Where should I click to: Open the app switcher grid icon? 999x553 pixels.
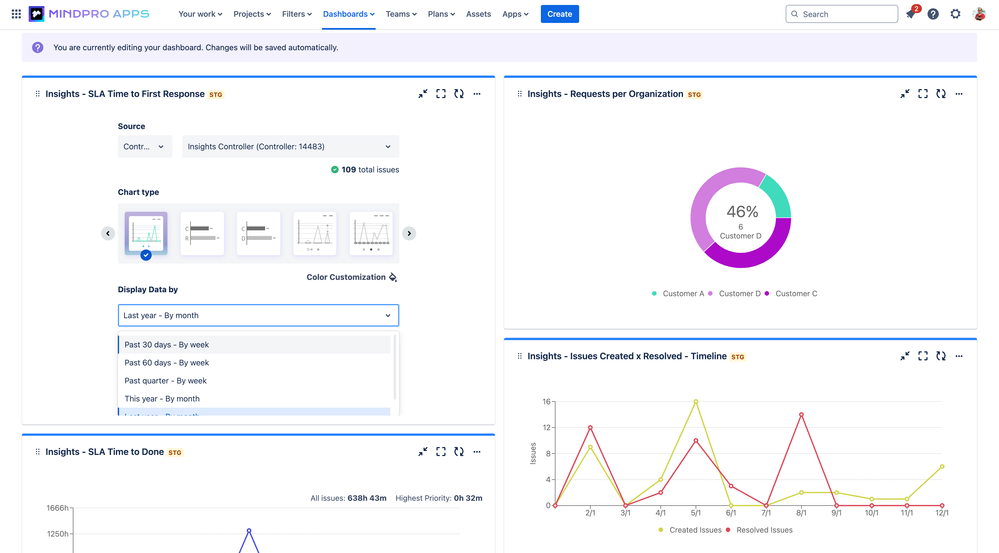coord(16,14)
